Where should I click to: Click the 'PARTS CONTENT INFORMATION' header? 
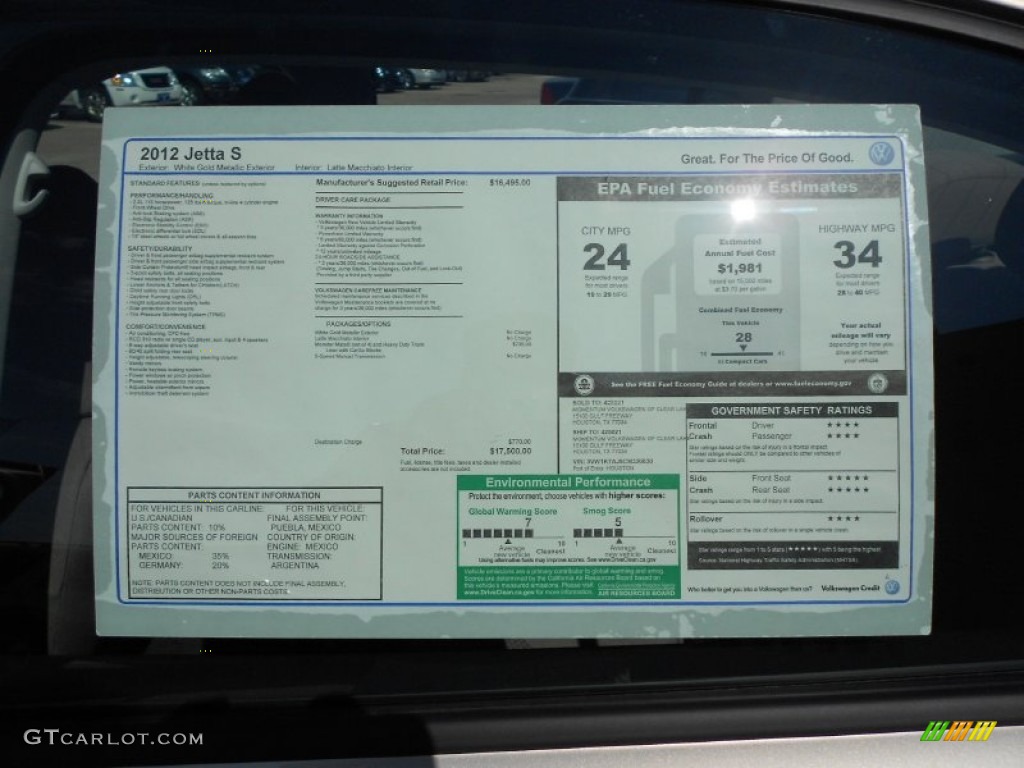tap(254, 495)
